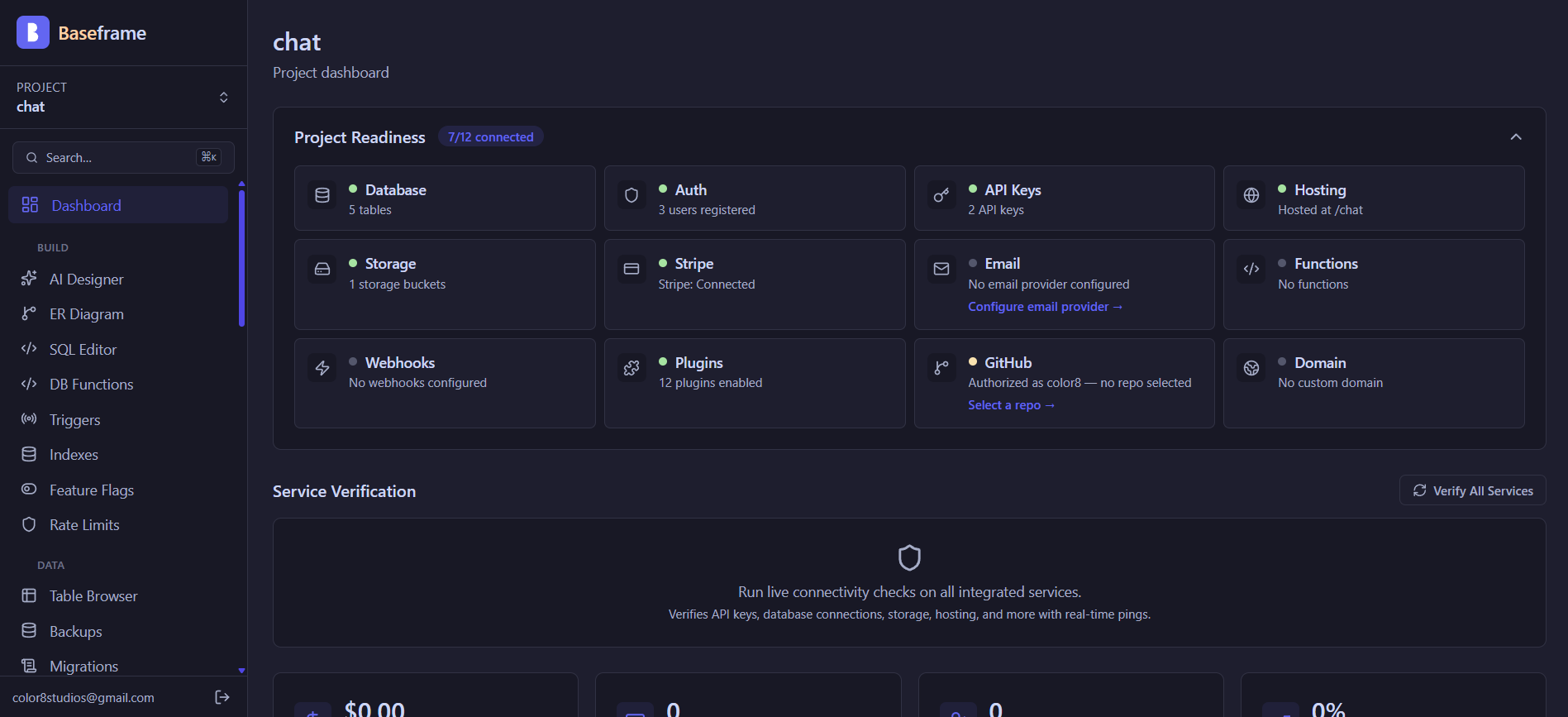Click the sign-out icon beside the email
This screenshot has height=717, width=1568.
click(x=222, y=697)
